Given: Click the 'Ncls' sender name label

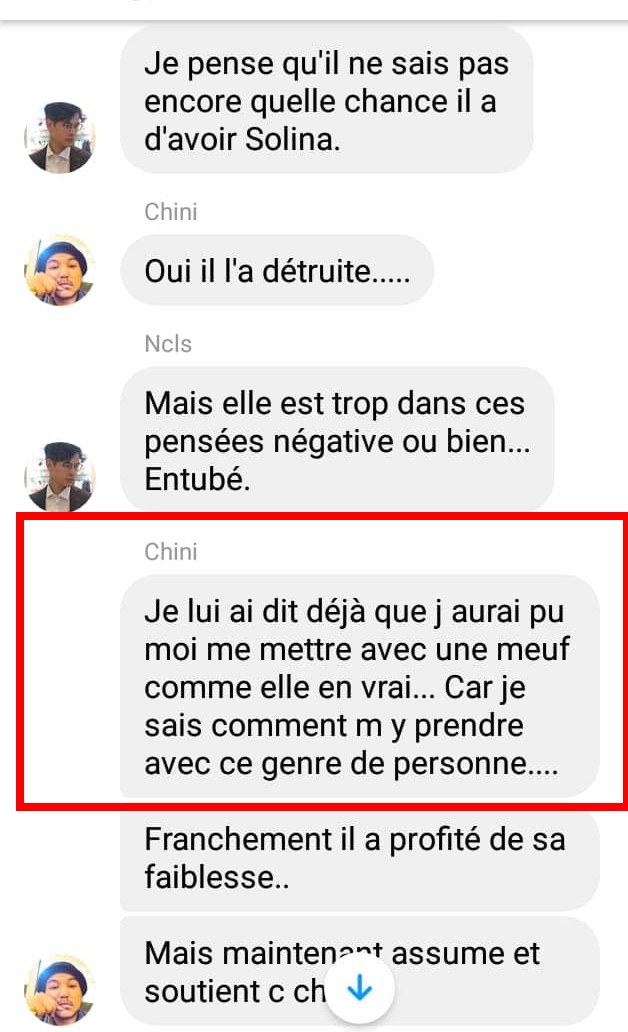Looking at the screenshot, I should pyautogui.click(x=169, y=344).
